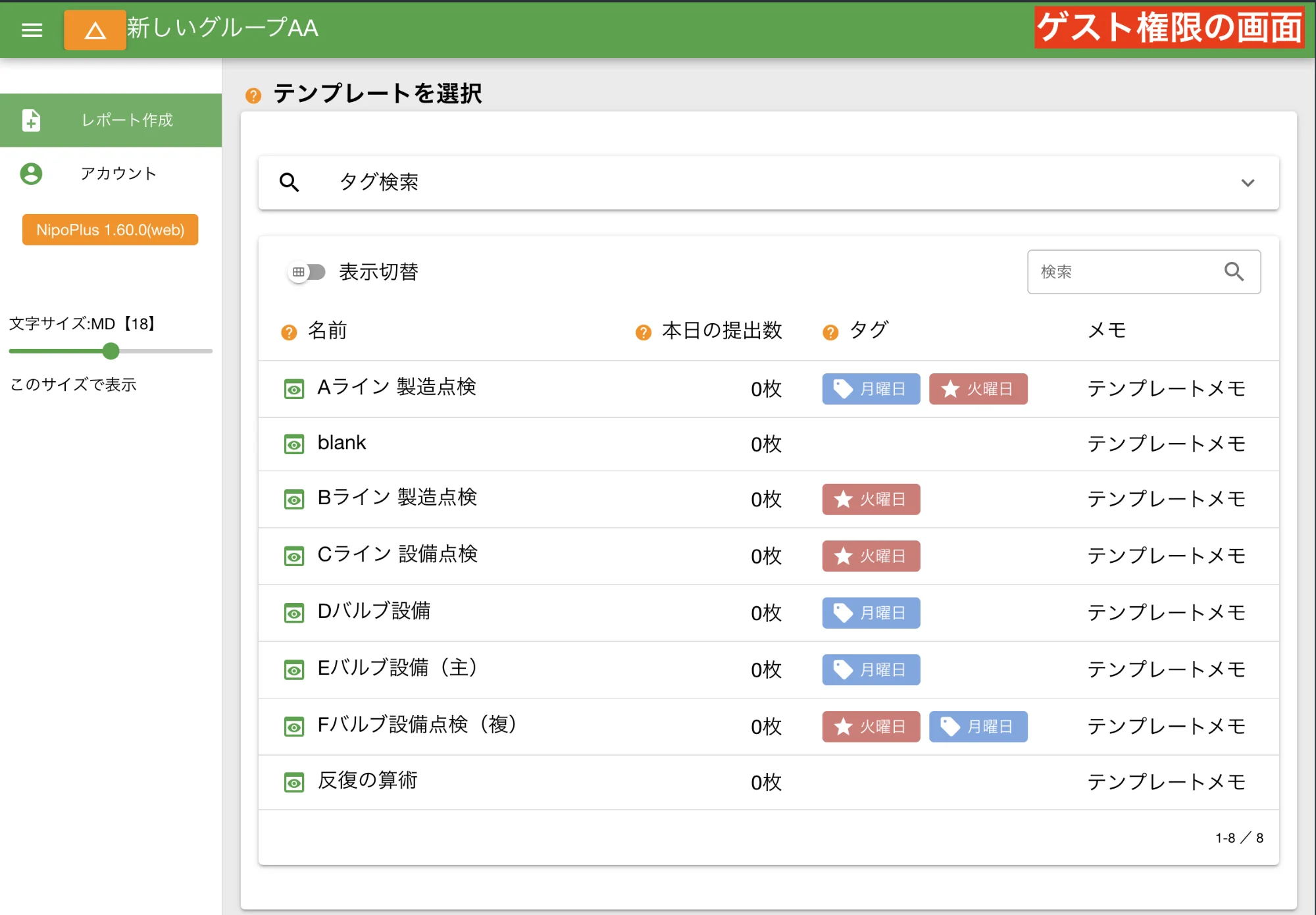The height and width of the screenshot is (915, 1316).
Task: Select the 反復の算術 template name
Action: coord(367,781)
